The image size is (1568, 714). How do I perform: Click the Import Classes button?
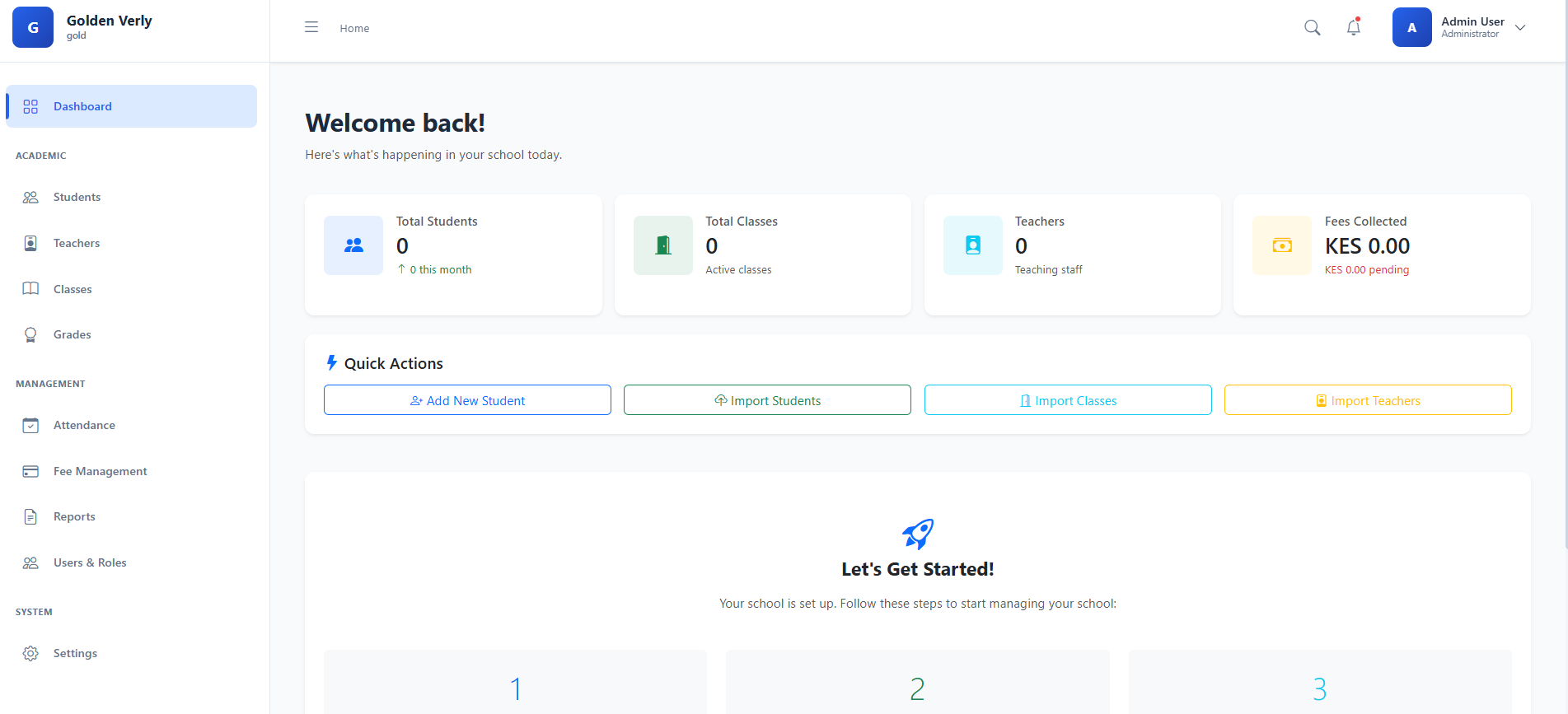1068,400
